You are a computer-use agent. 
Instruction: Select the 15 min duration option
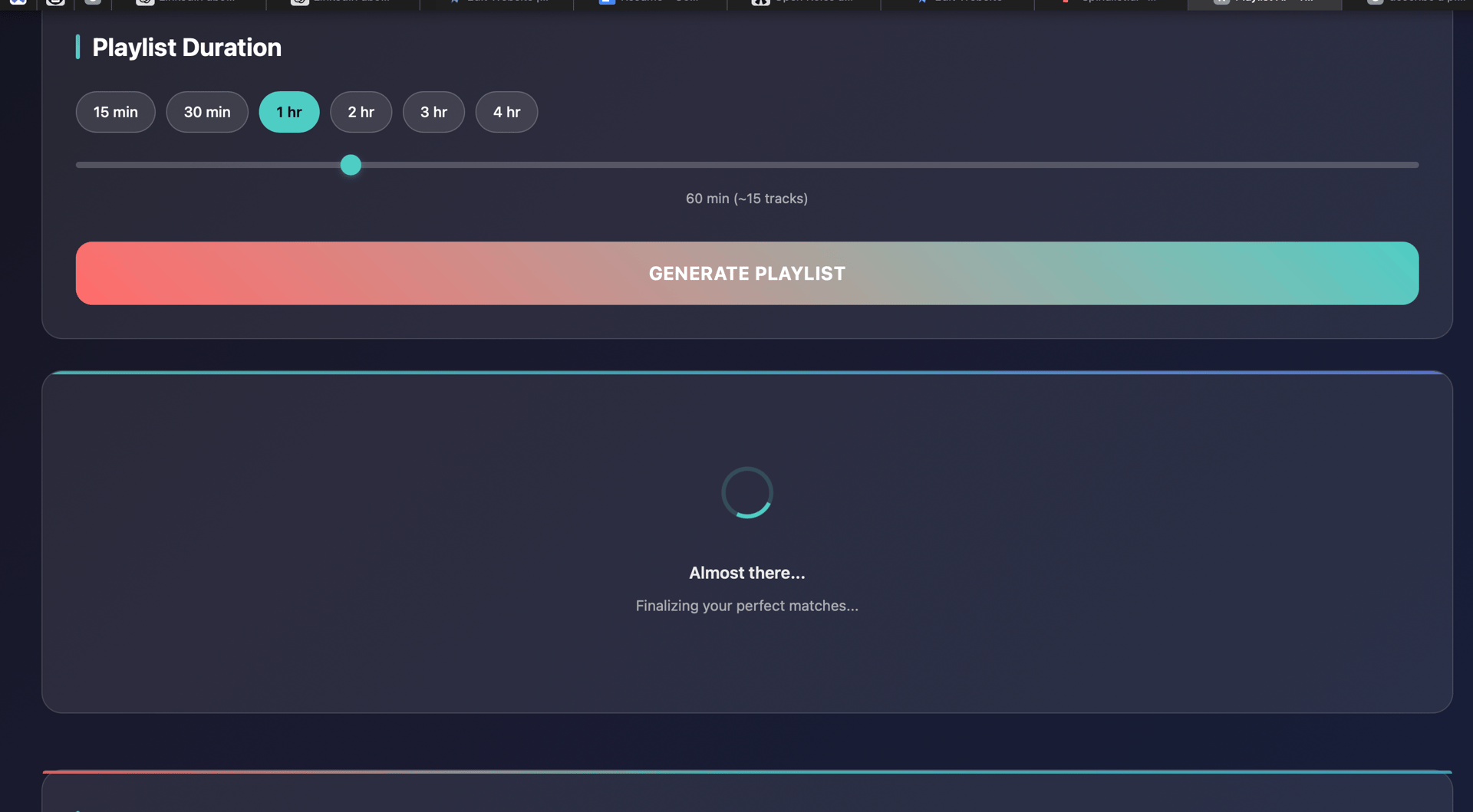click(x=115, y=112)
